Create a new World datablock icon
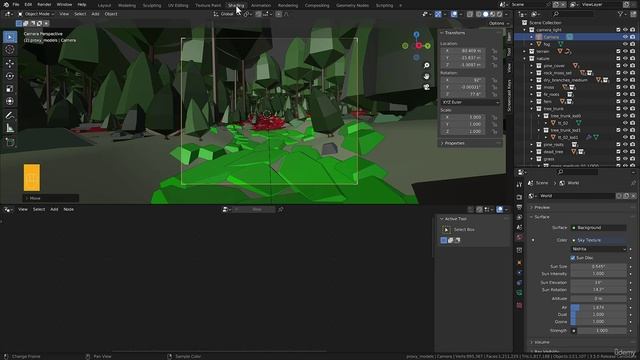Screen dimensions: 640x360 coord(626,196)
